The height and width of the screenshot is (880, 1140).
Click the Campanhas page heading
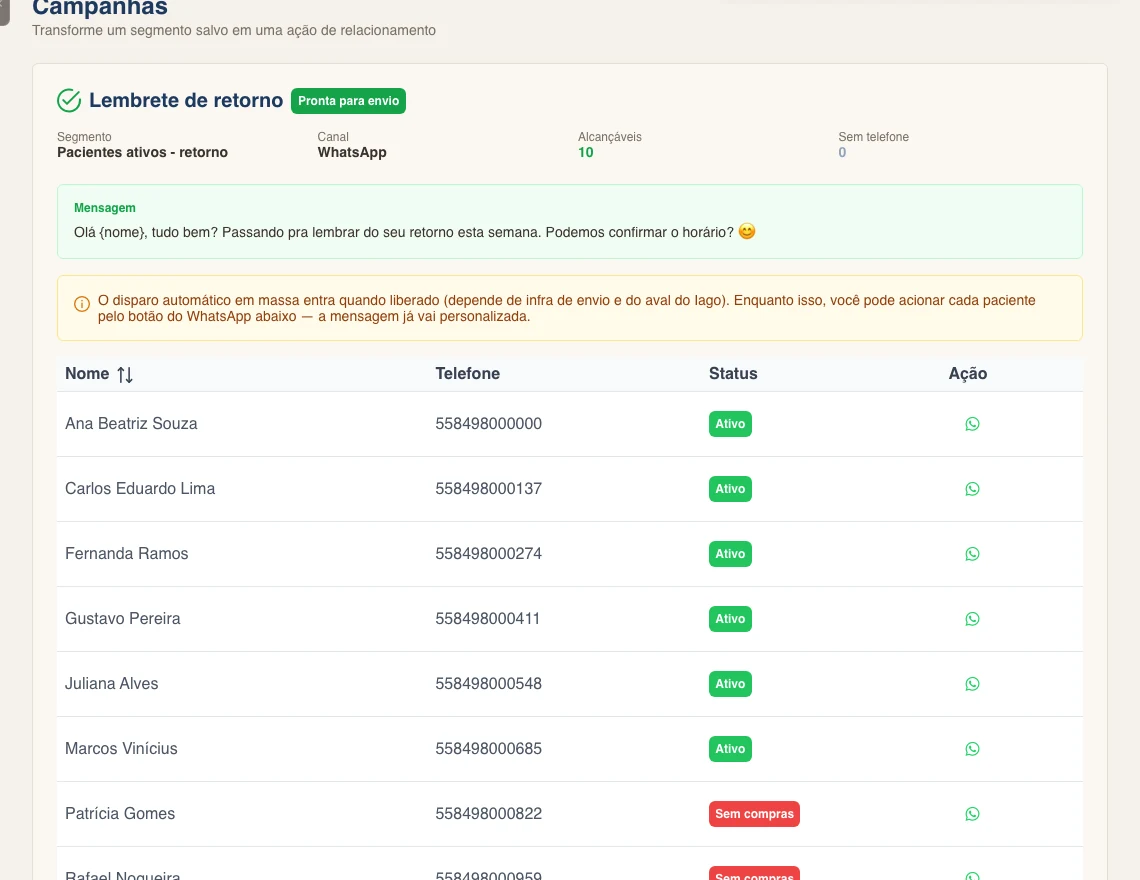click(100, 8)
